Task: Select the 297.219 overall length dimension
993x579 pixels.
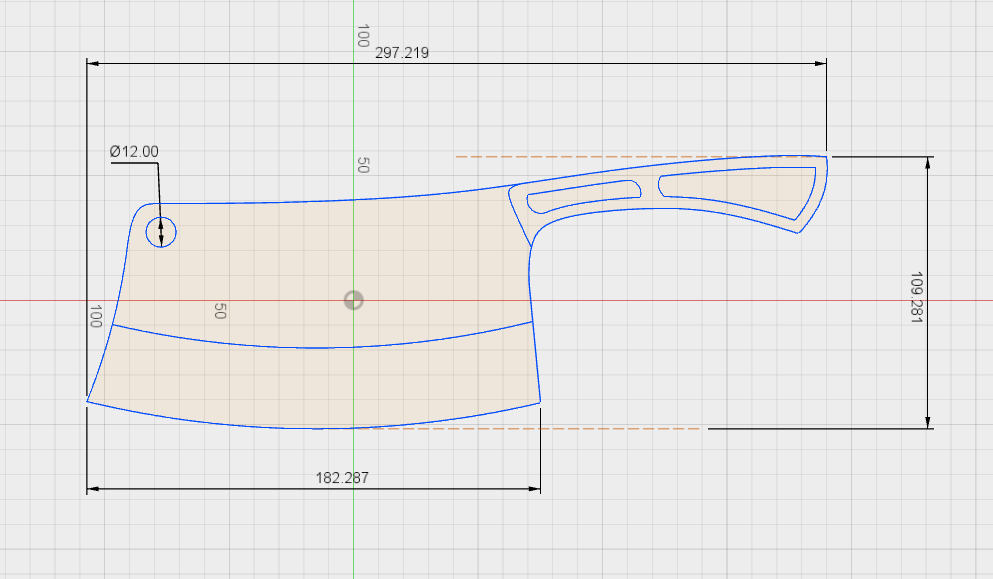Action: [x=402, y=53]
